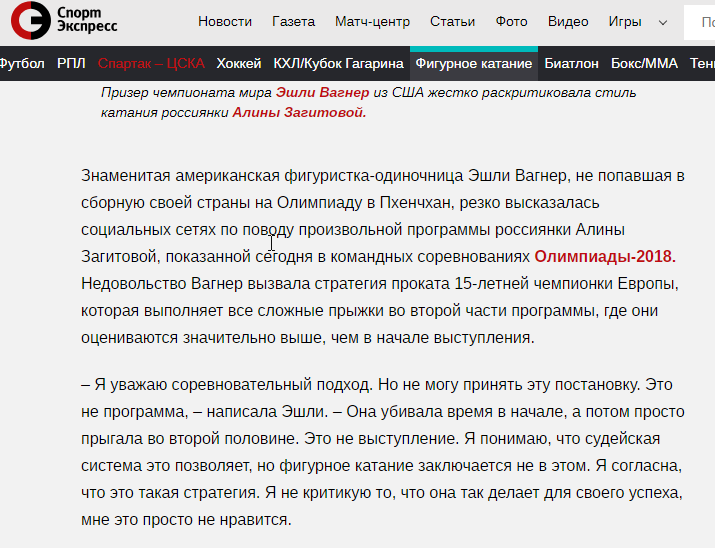Open the Новости menu item
Viewport: 715px width, 548px height.
(225, 21)
